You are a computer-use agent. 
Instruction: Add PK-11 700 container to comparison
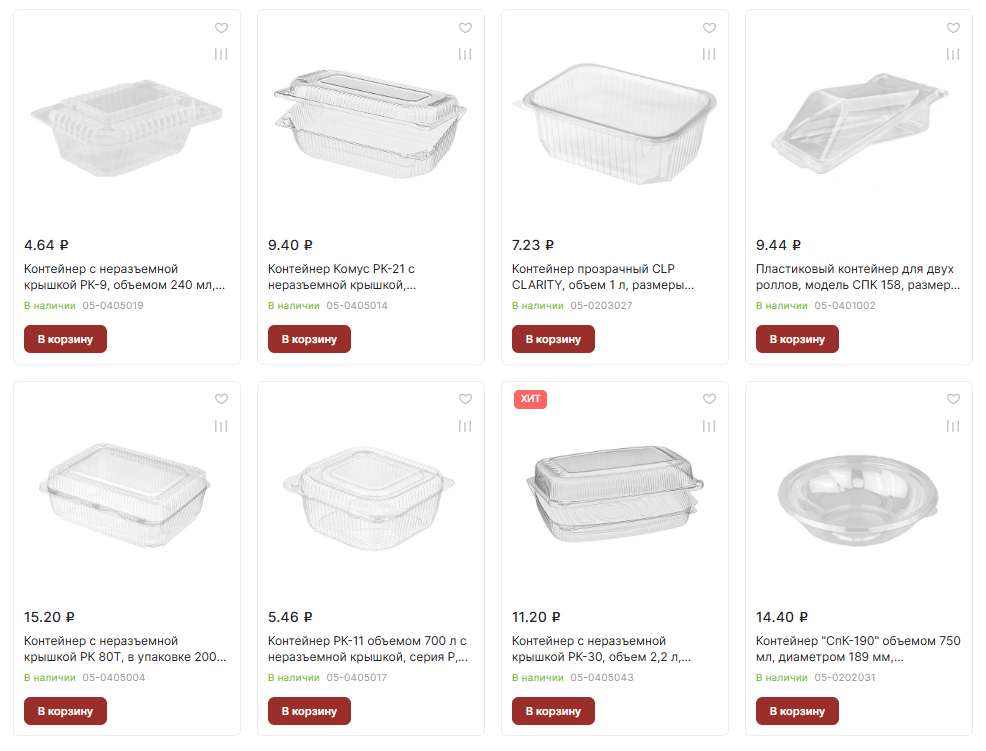click(465, 426)
